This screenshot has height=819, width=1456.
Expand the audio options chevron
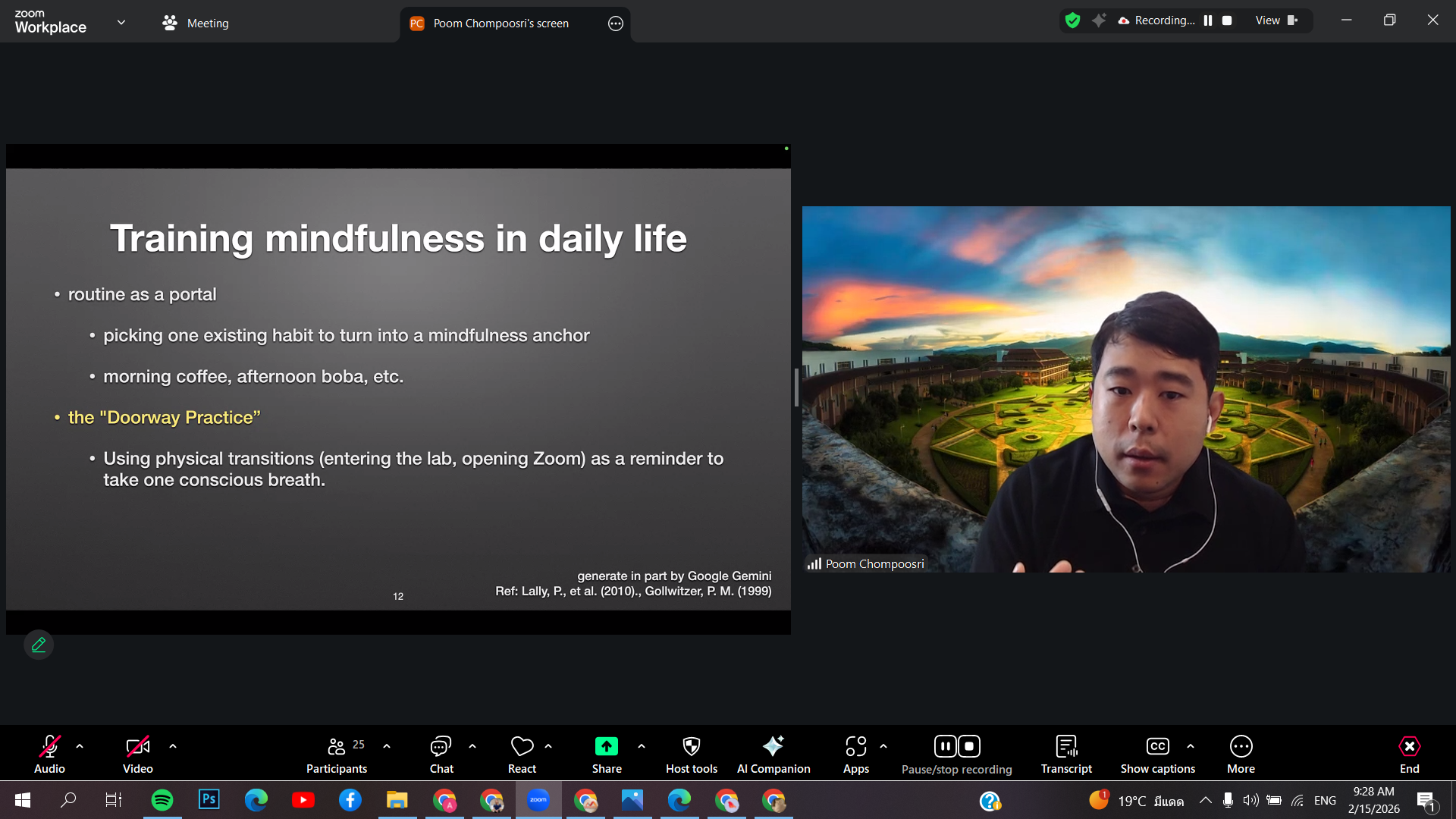[80, 746]
